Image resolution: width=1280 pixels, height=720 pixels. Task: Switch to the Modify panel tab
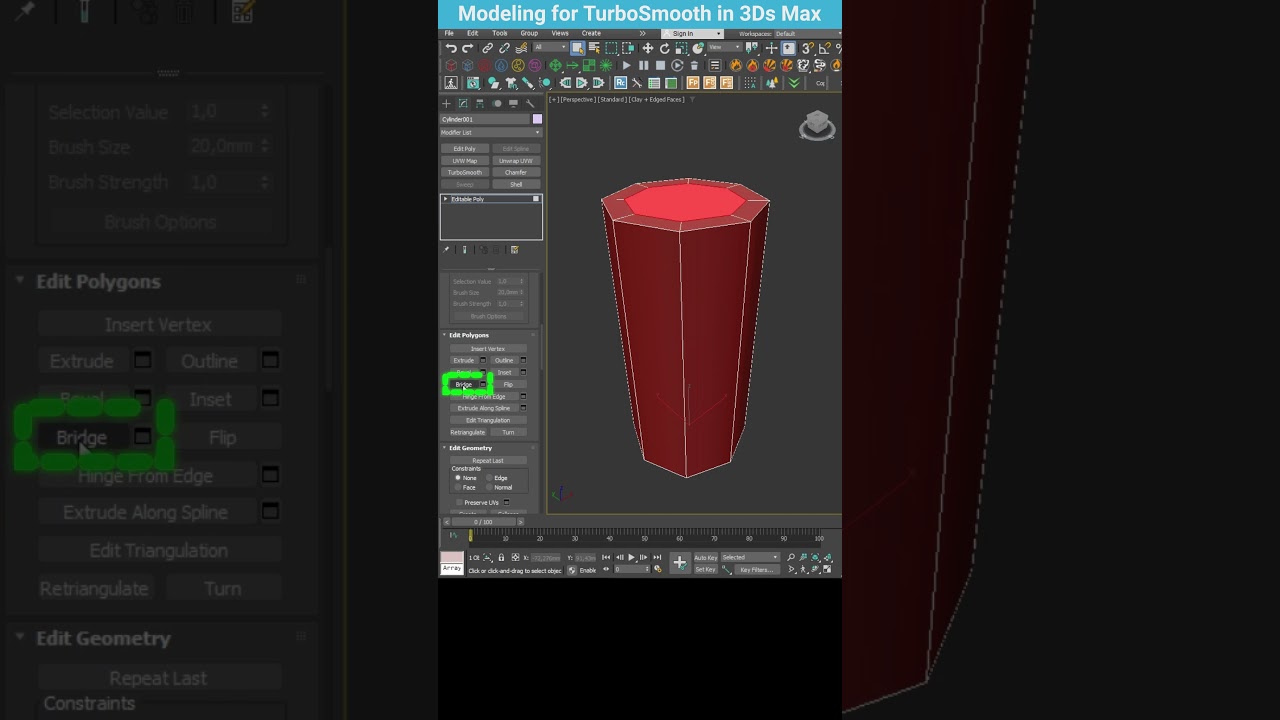tap(463, 103)
